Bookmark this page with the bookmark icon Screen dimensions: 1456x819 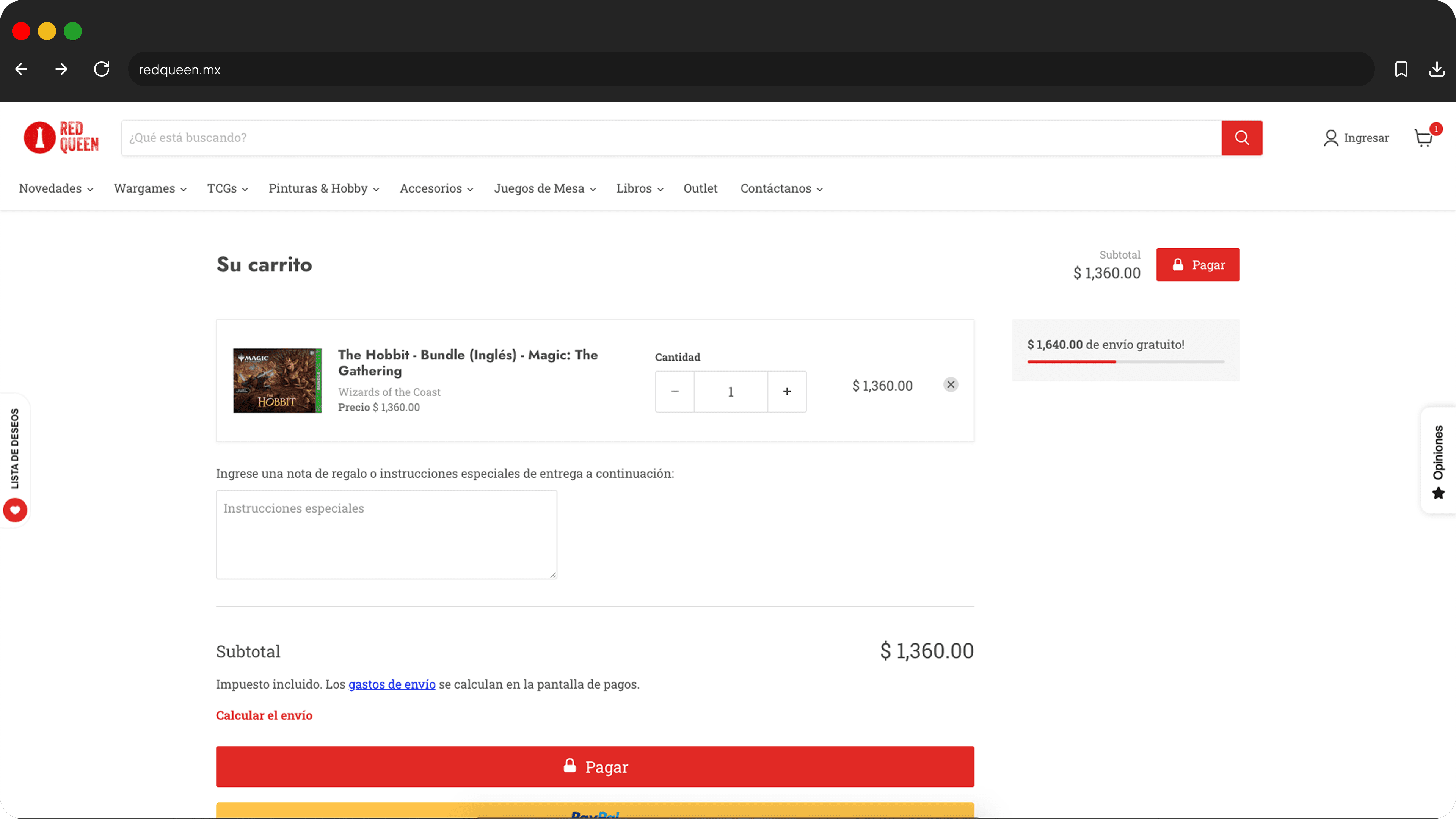point(1401,69)
